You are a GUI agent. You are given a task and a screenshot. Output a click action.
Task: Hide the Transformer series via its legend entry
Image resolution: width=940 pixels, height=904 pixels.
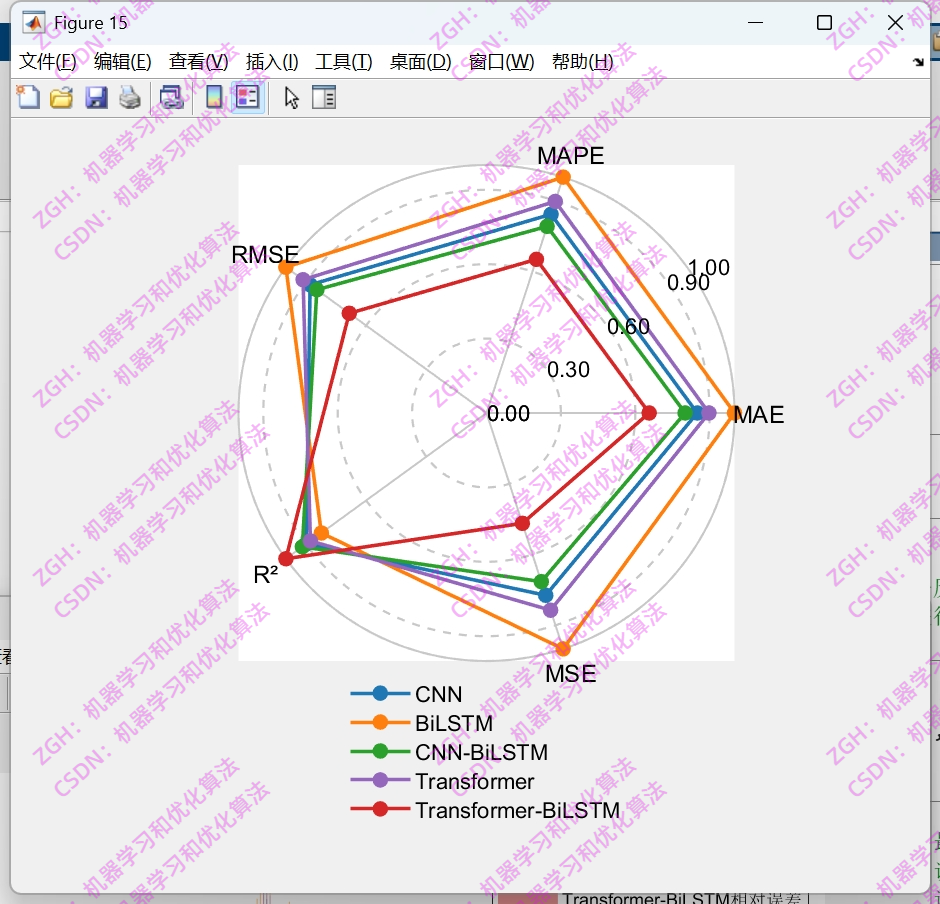pyautogui.click(x=476, y=781)
